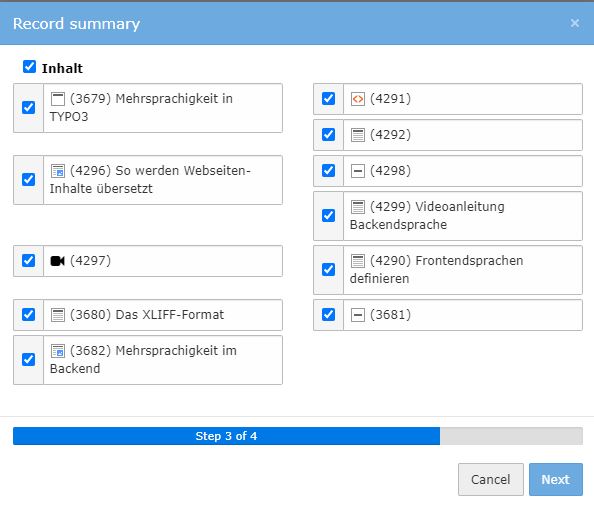Viewport: 594px width, 505px height.
Task: Click the text icon of record 4299
Action: tap(358, 207)
